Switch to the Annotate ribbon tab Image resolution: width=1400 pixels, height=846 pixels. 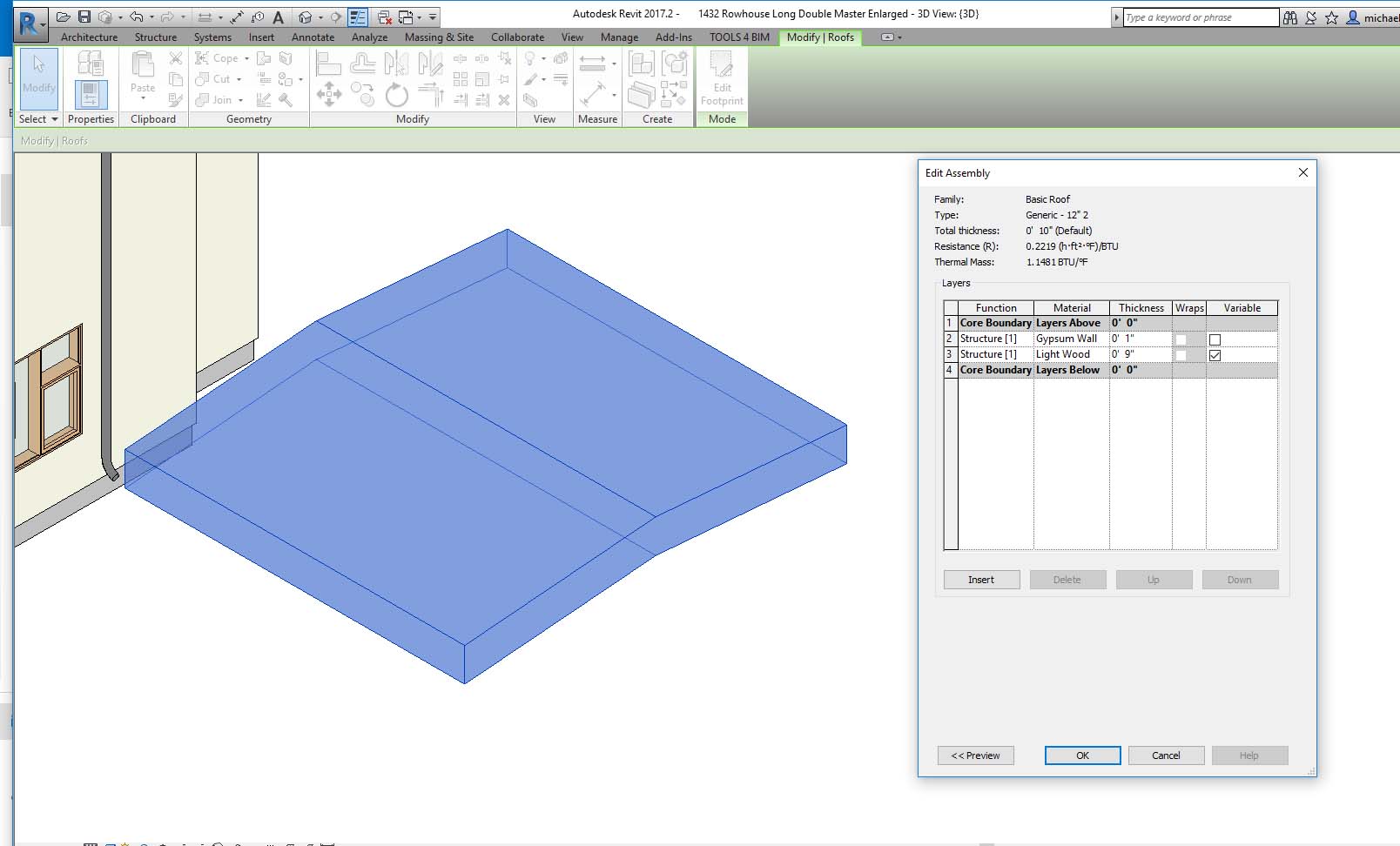313,37
